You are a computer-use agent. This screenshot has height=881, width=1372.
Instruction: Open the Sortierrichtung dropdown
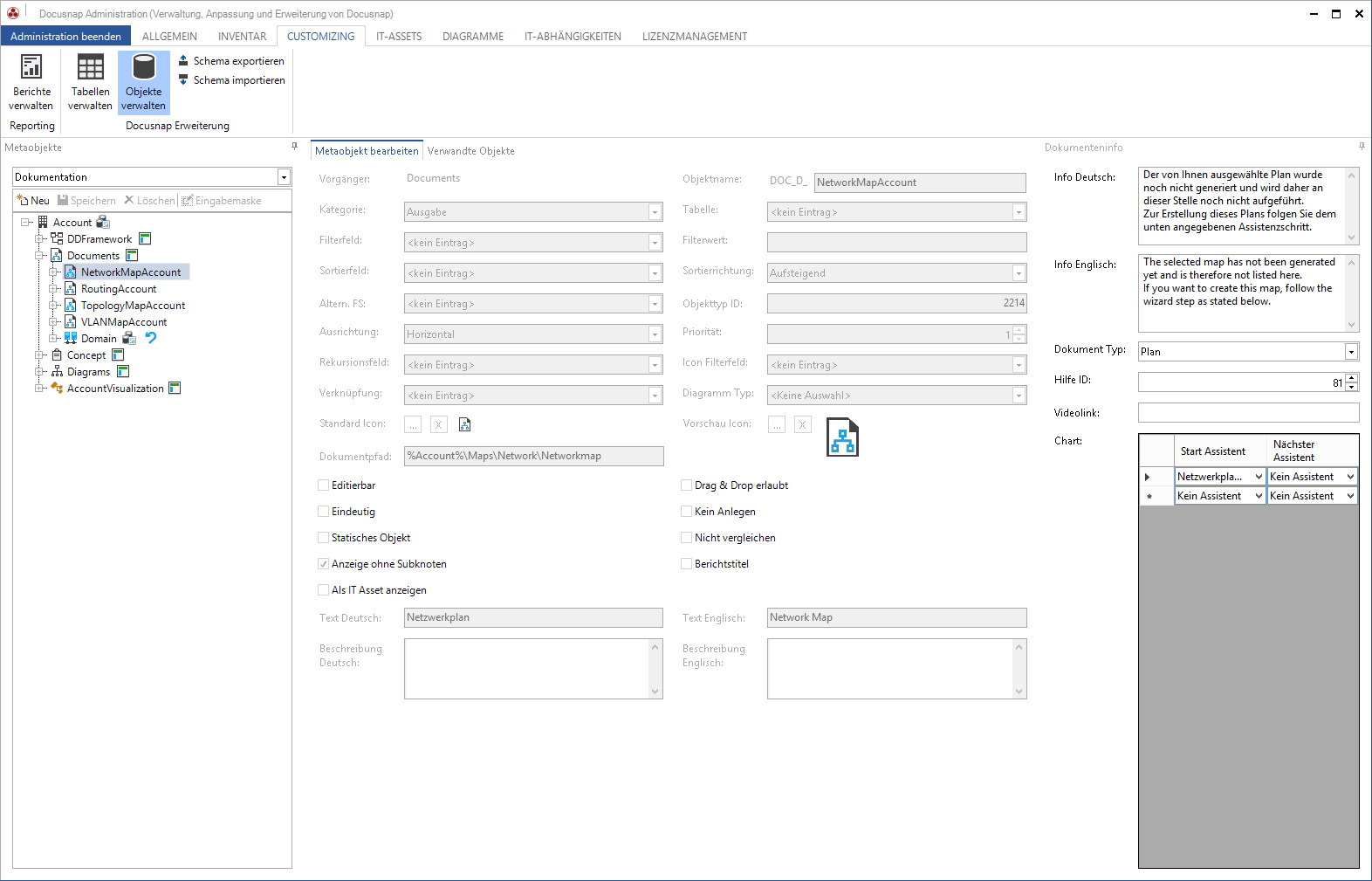pyautogui.click(x=1019, y=273)
